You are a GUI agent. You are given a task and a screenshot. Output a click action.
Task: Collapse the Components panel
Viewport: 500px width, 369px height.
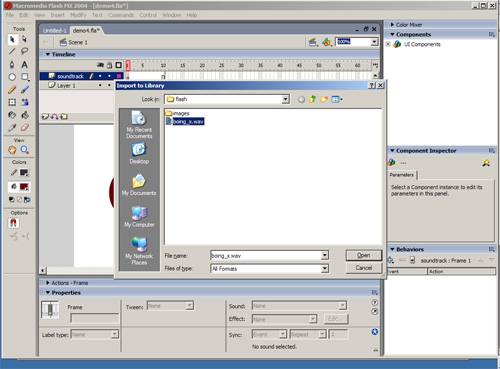click(x=392, y=34)
